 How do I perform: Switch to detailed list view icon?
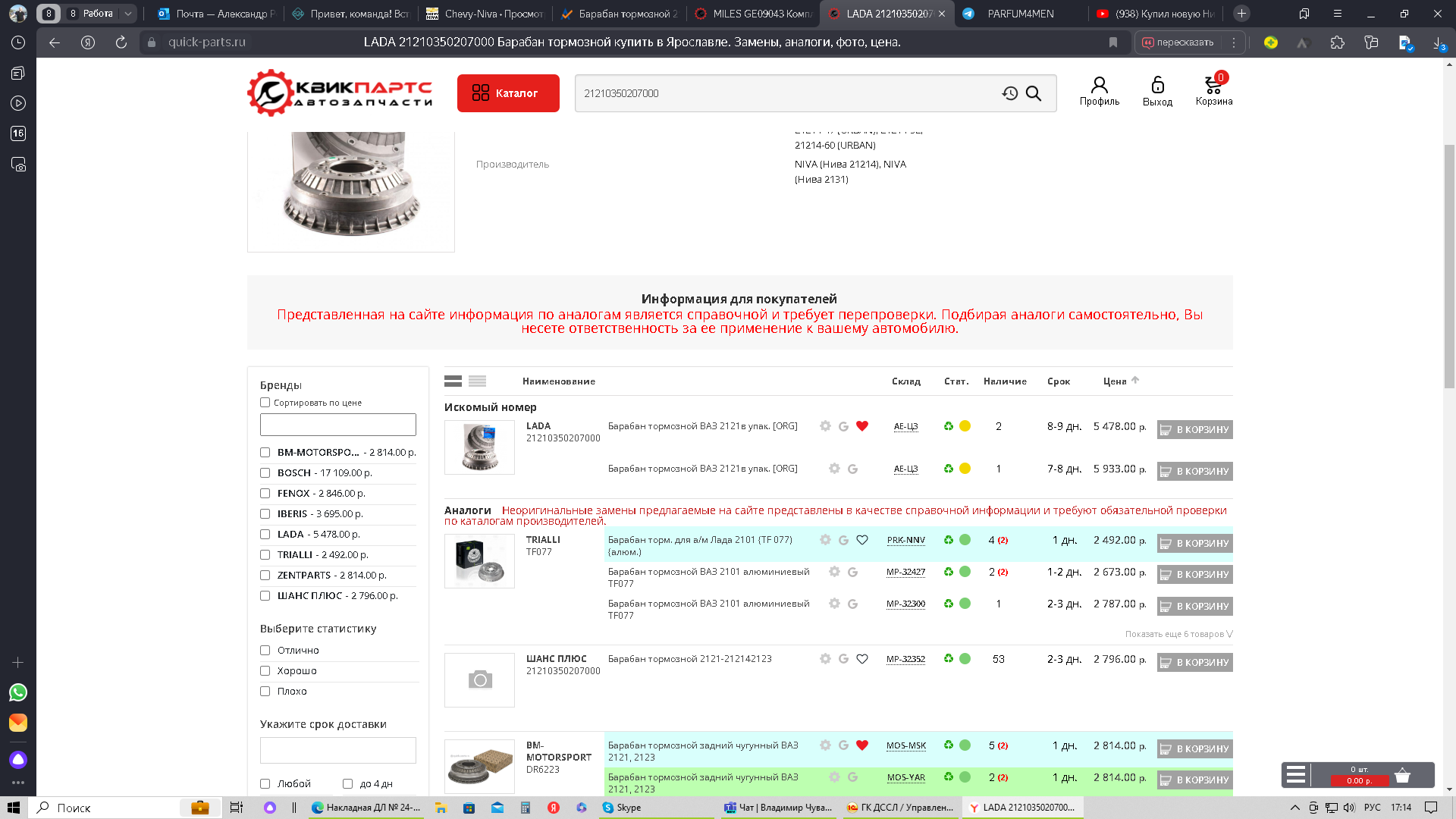point(453,381)
